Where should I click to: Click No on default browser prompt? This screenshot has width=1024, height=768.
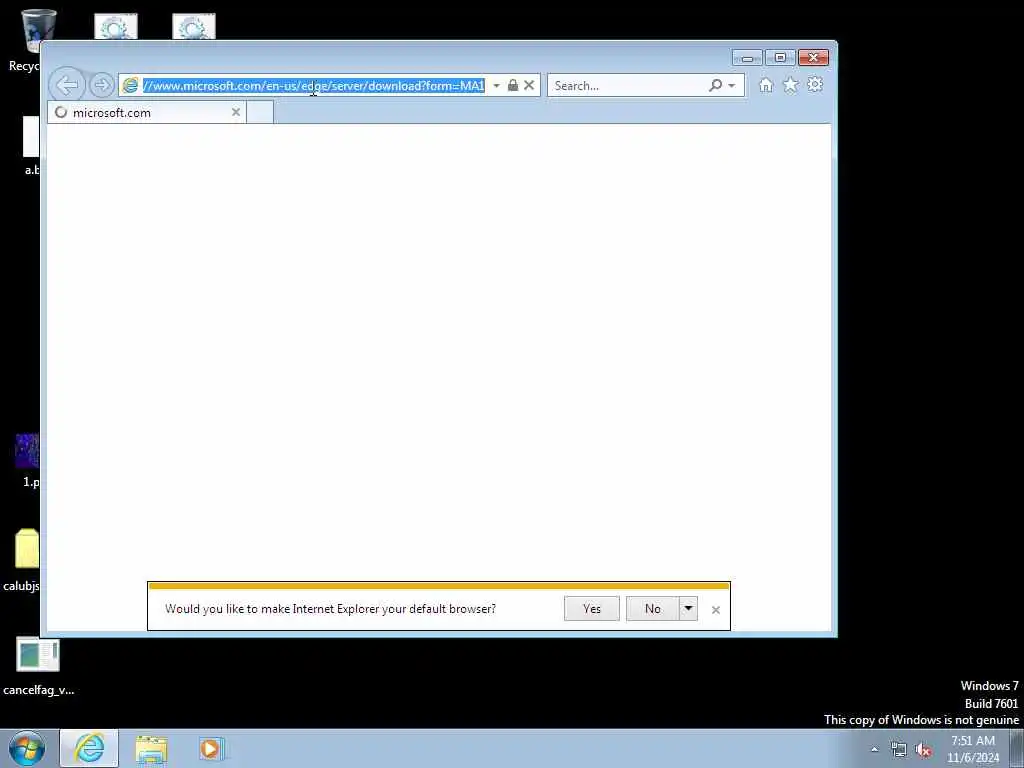click(x=652, y=609)
